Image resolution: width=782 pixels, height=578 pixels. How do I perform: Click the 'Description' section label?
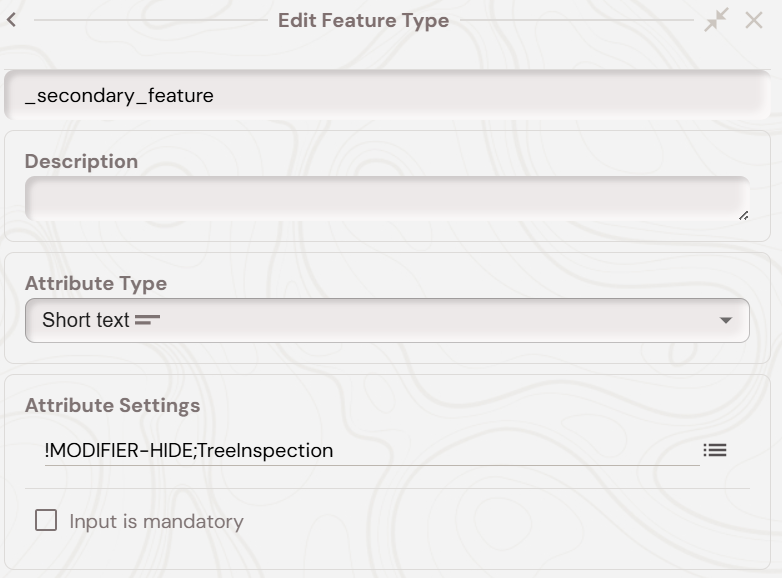click(x=81, y=161)
